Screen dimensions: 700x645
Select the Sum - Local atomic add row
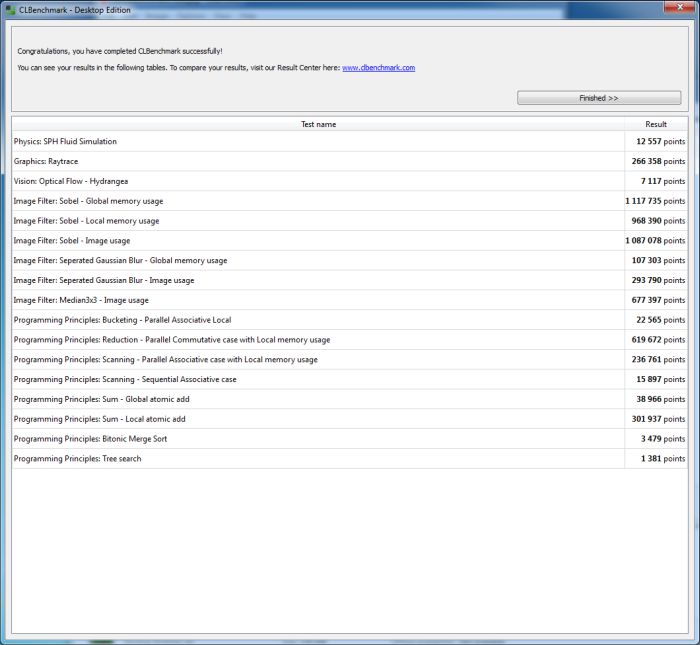[350, 419]
